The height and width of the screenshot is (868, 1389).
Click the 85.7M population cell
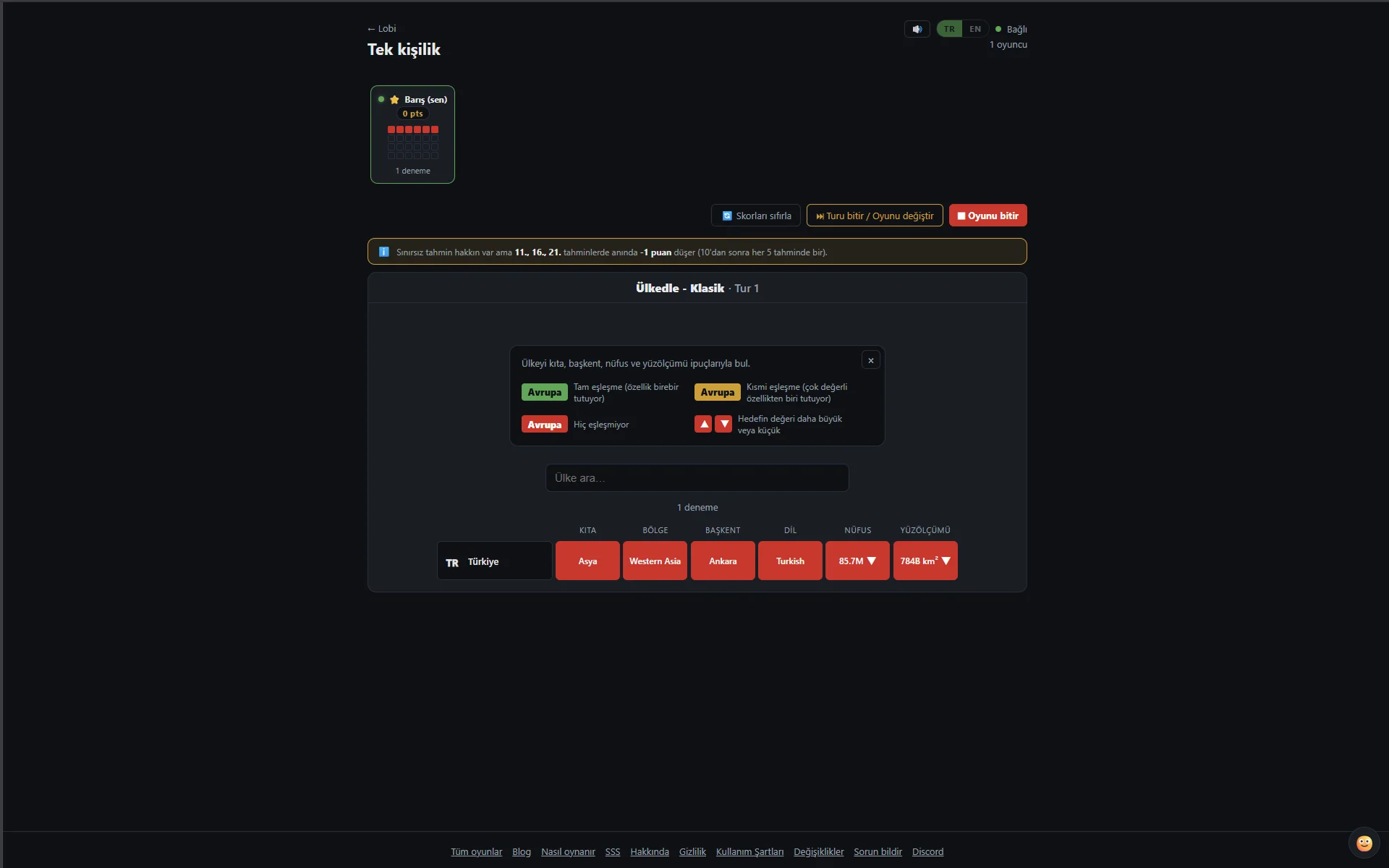[857, 561]
